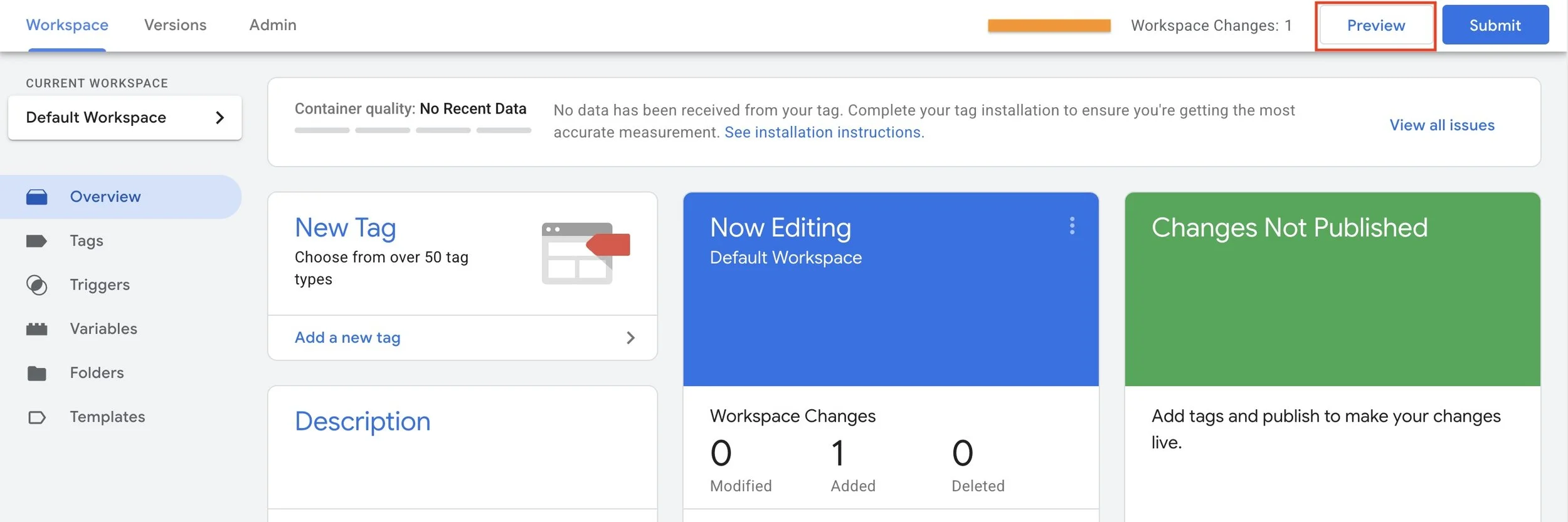
Task: Click the Preview button
Action: (x=1375, y=26)
